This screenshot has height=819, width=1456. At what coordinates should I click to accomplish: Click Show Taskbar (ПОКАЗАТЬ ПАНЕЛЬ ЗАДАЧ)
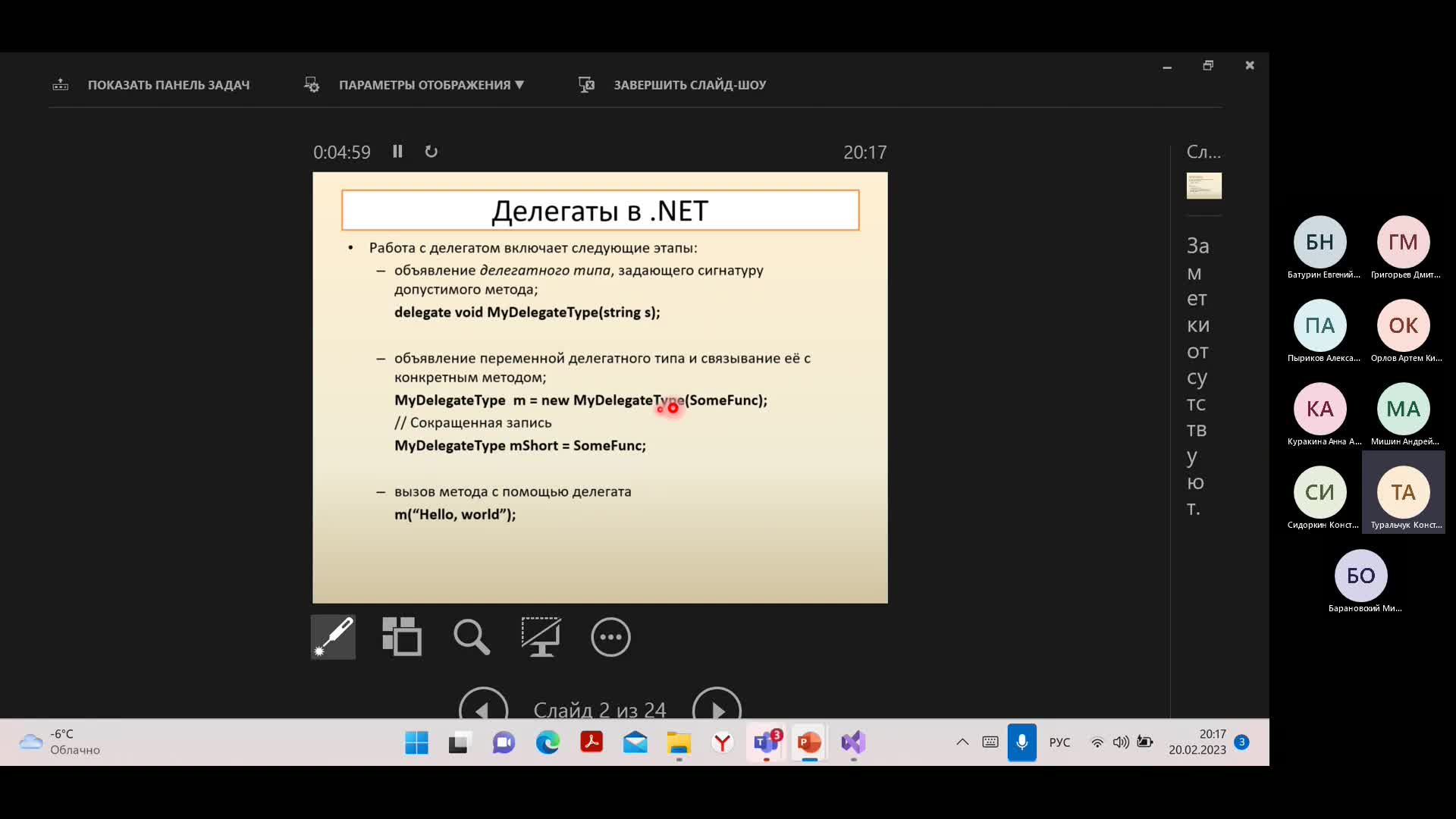point(151,85)
